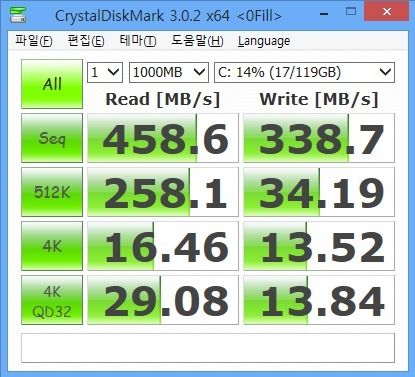
Task: Open the test size dropdown showing 1000MB
Action: pyautogui.click(x=169, y=72)
